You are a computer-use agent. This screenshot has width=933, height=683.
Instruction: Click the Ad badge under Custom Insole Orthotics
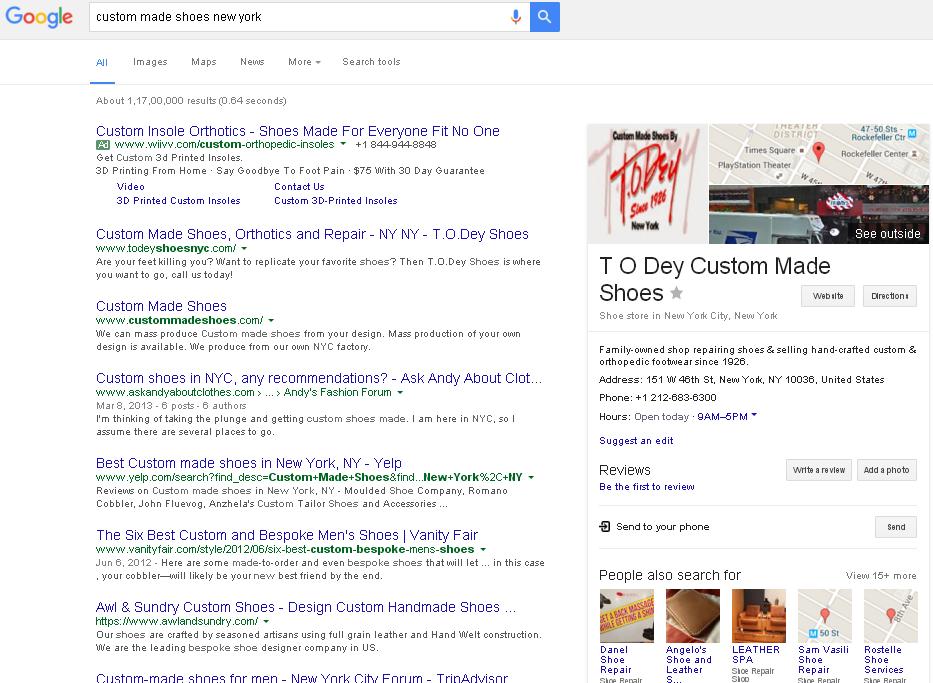[103, 145]
